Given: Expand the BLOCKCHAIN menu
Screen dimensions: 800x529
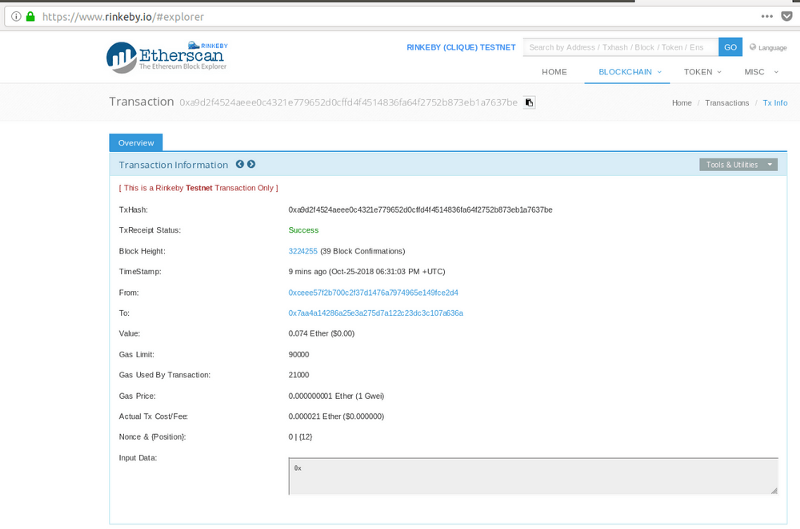Looking at the screenshot, I should point(630,72).
